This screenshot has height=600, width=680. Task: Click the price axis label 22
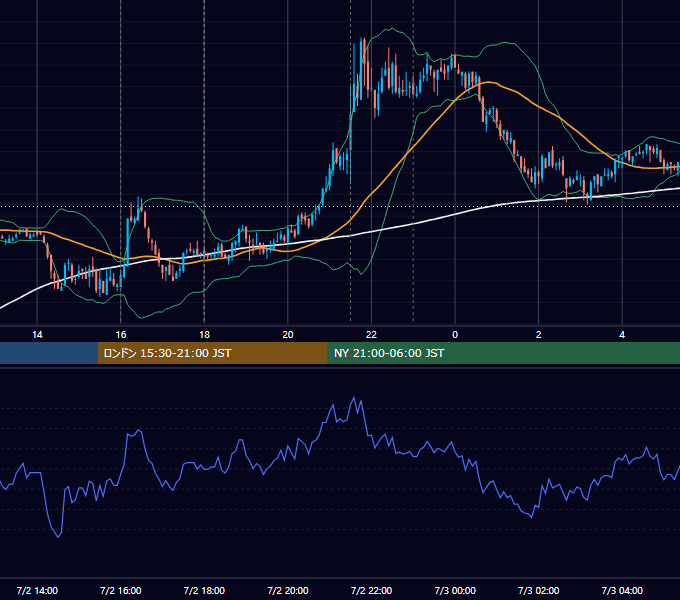point(371,335)
